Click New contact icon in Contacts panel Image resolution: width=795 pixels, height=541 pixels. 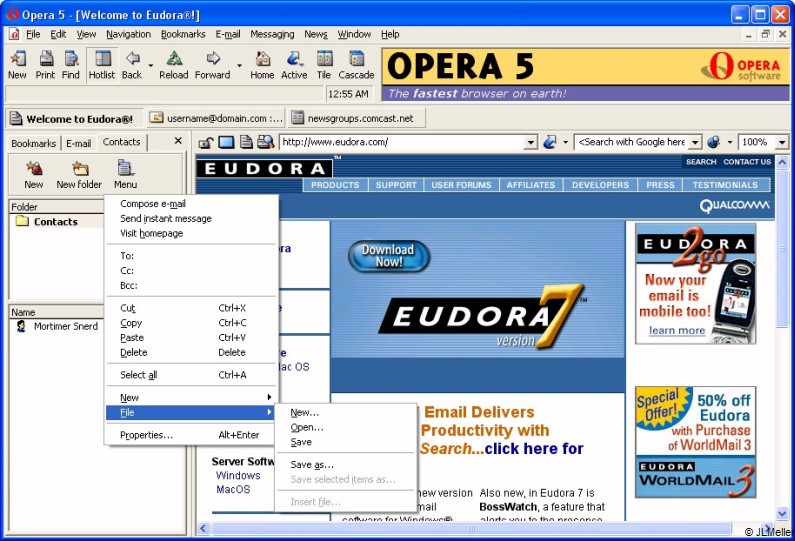[33, 174]
